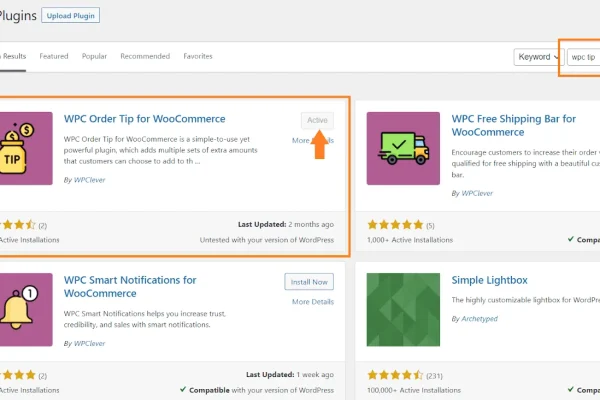Open WPCIever author link under Smart Notifications
The image size is (600, 400).
point(90,343)
